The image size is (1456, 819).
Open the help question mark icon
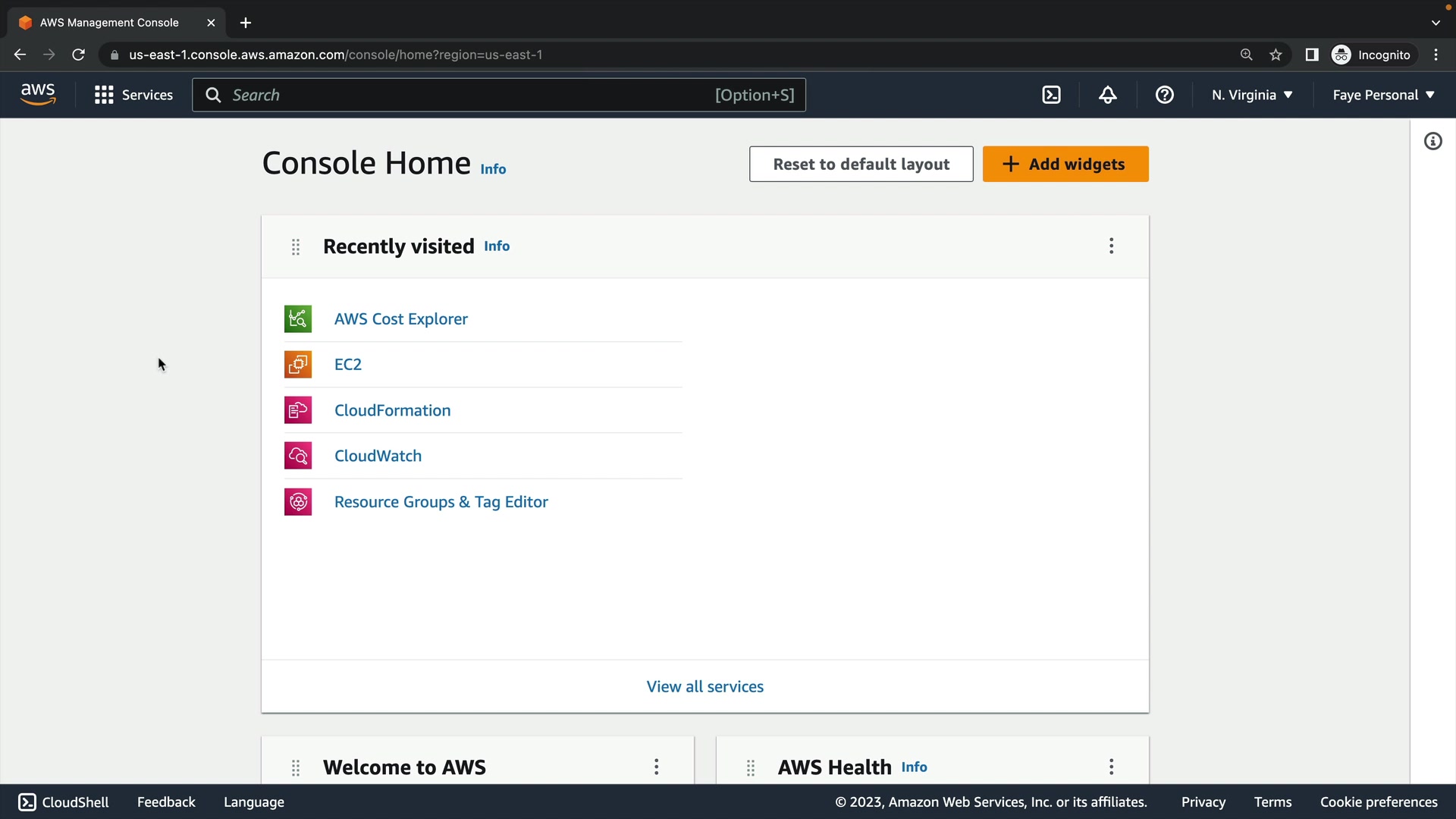[1164, 95]
